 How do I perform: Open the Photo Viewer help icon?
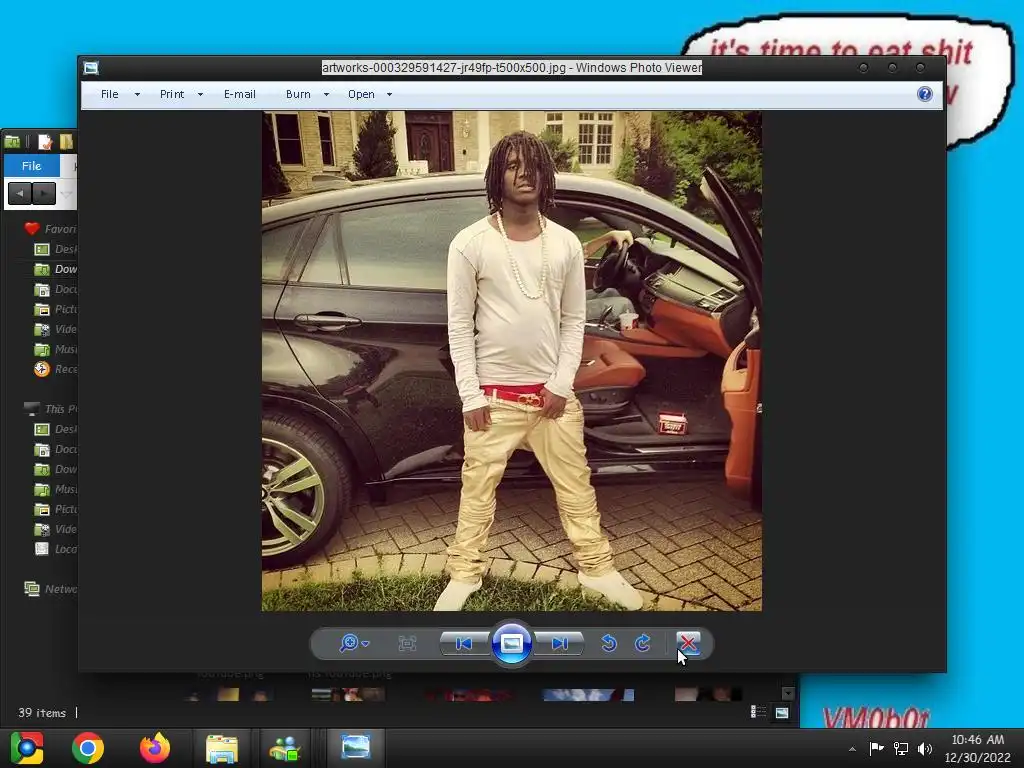(x=925, y=94)
